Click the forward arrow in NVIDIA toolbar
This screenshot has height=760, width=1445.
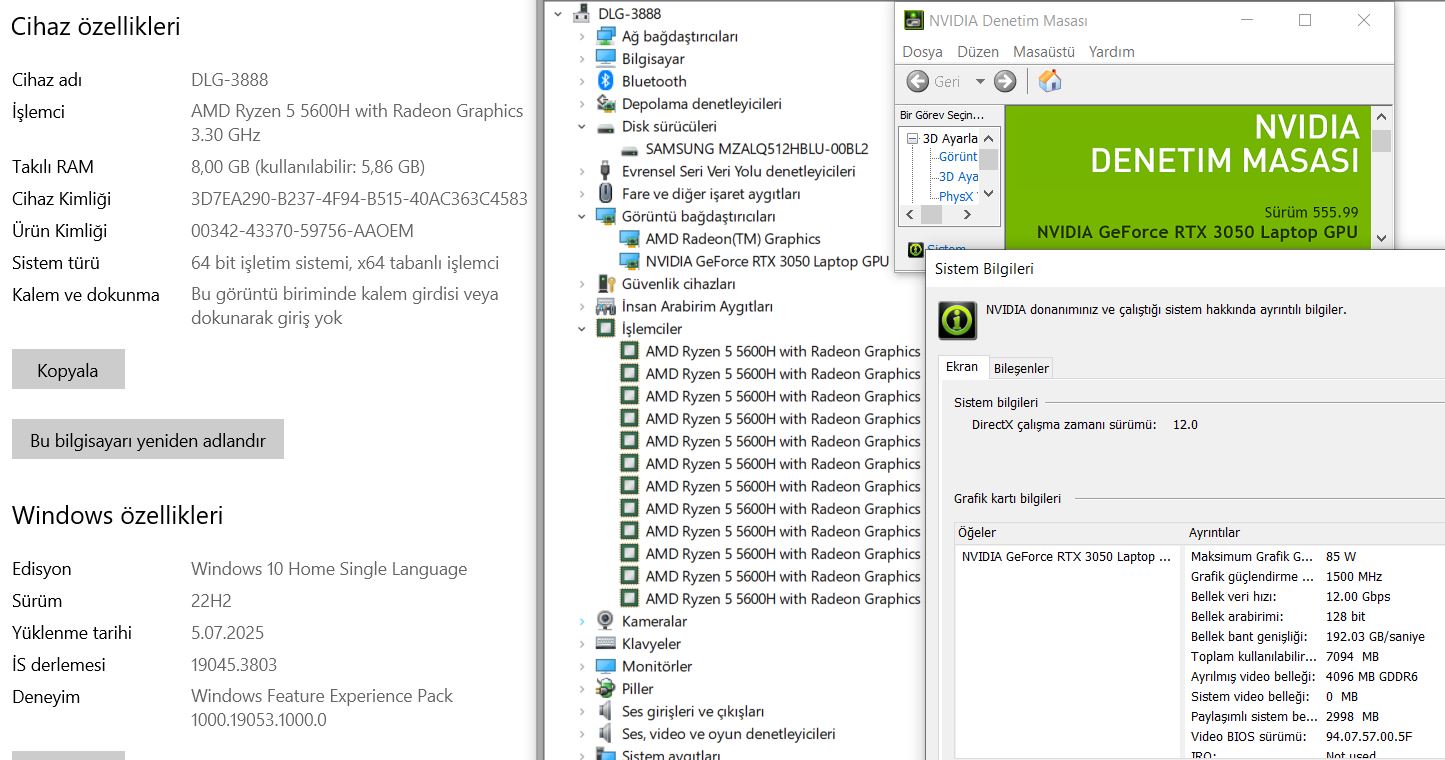pos(1005,81)
